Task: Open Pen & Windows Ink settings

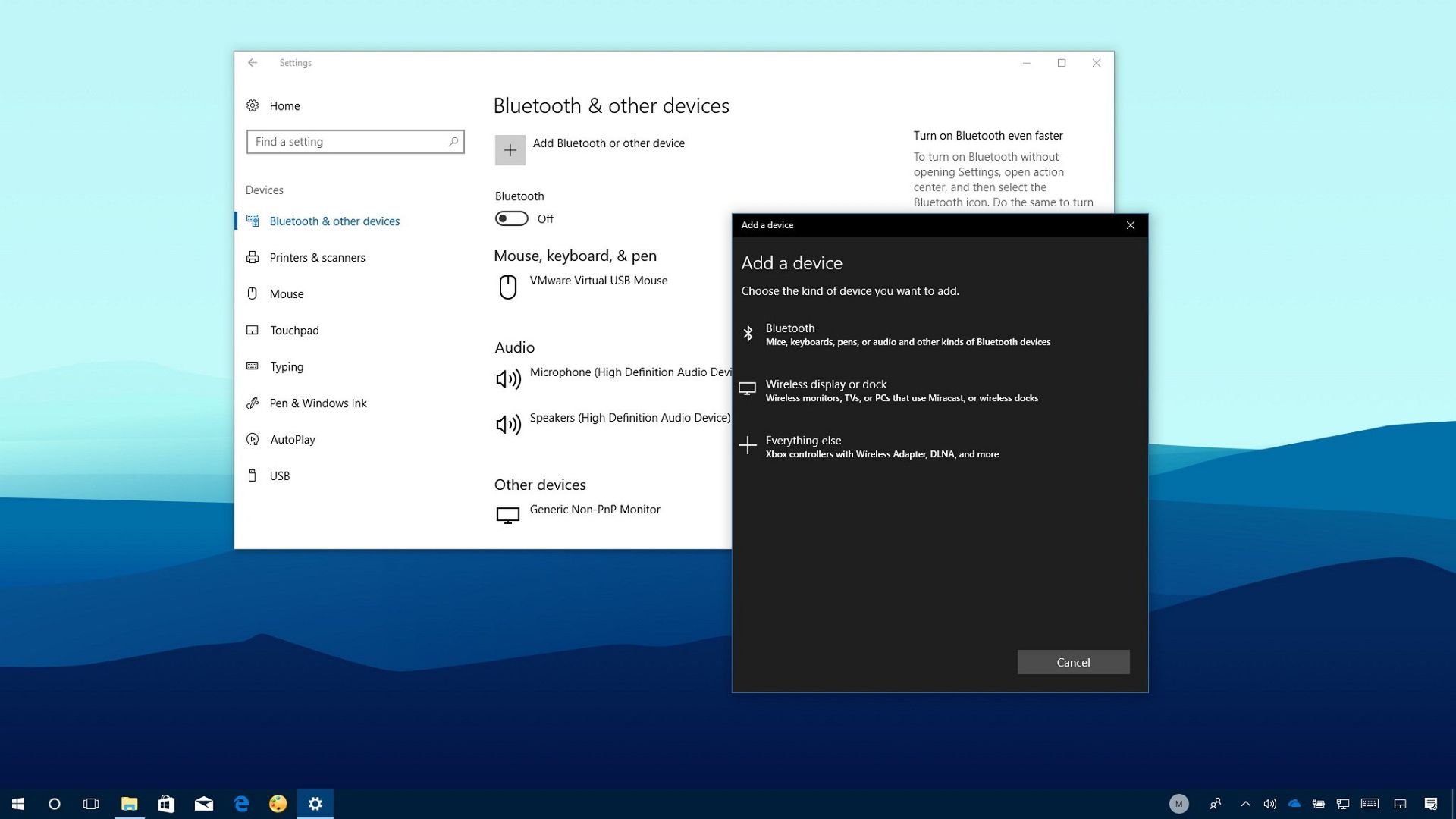Action: 318,403
